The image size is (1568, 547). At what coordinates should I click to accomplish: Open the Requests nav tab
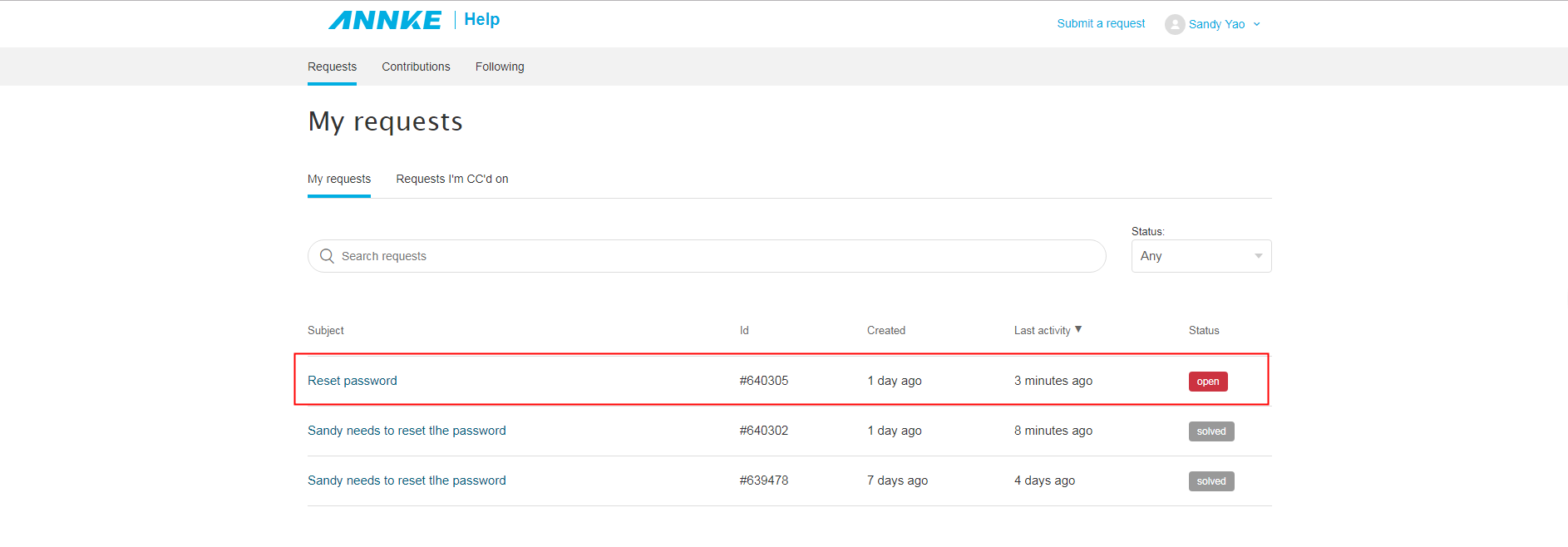coord(332,67)
